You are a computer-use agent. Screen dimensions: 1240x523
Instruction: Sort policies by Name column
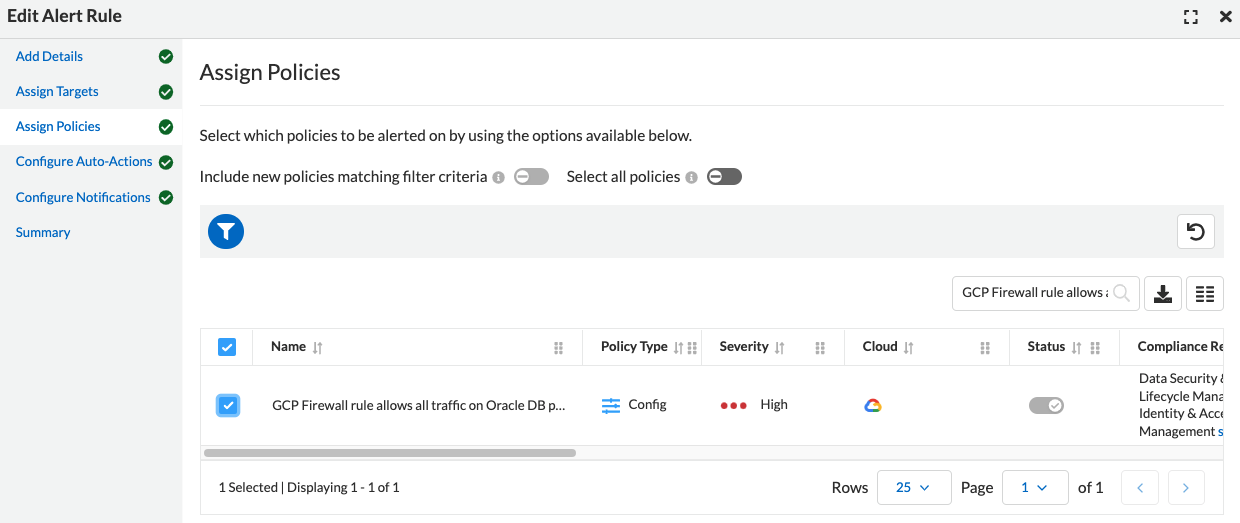(x=318, y=348)
